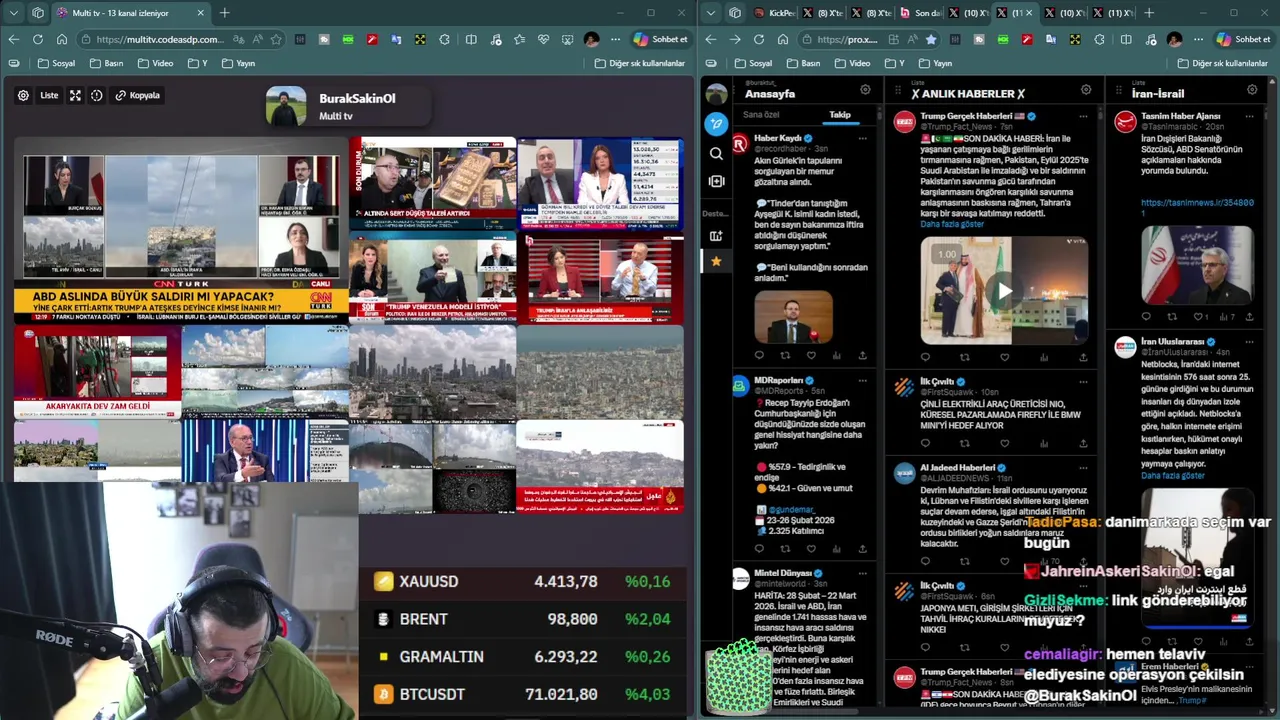Viewport: 1280px width, 720px height.
Task: Open more options on first İlk Çıvıltı post
Action: [1083, 381]
